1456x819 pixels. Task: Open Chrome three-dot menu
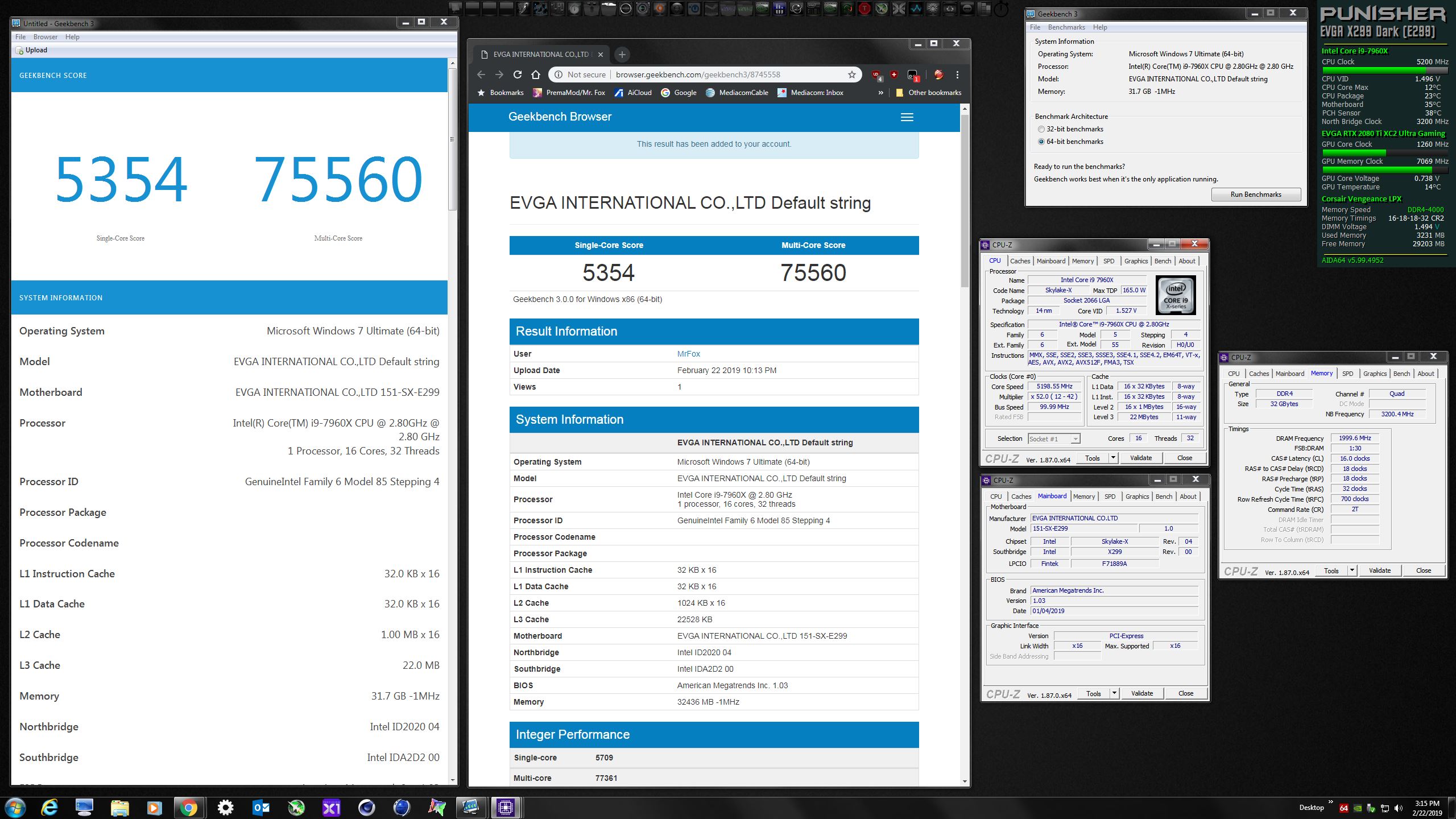point(957,75)
